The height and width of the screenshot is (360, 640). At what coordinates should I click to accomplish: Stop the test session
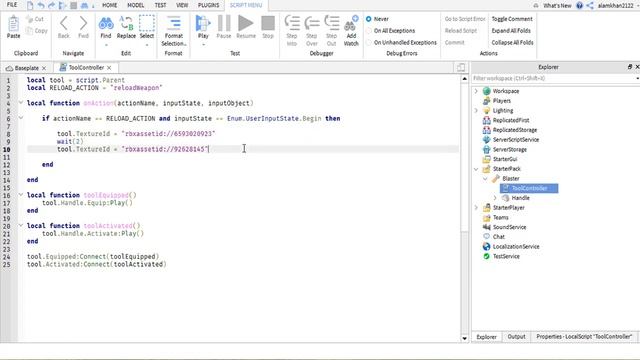268,23
